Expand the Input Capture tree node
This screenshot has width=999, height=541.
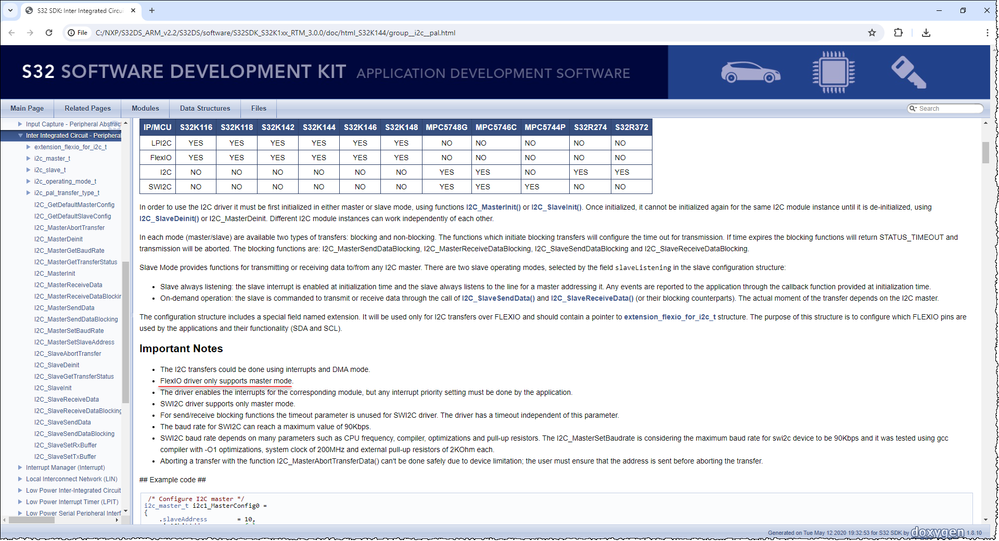tap(20, 124)
